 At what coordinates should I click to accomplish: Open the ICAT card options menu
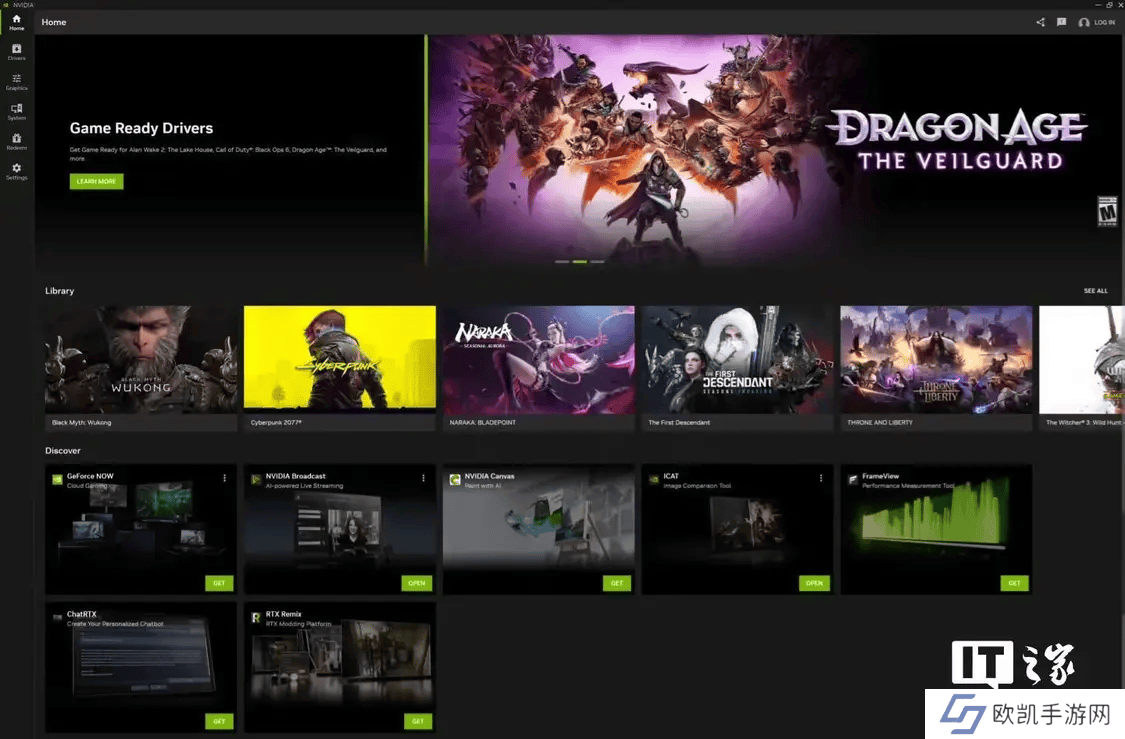pyautogui.click(x=821, y=478)
